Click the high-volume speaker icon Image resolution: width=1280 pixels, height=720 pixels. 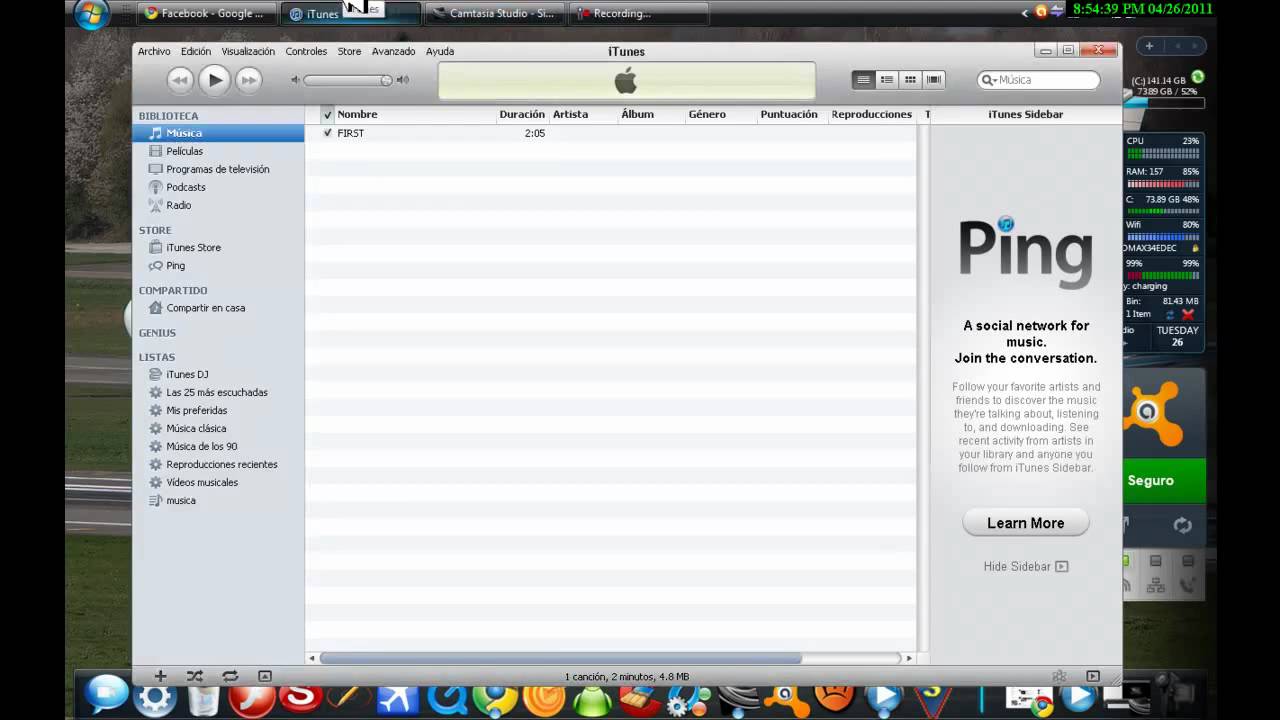click(x=402, y=80)
